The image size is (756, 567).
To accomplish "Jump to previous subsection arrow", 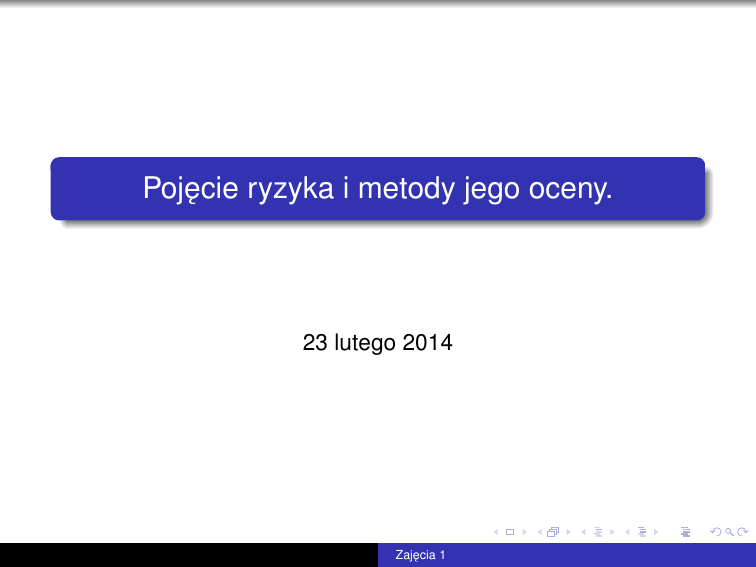I will point(583,533).
